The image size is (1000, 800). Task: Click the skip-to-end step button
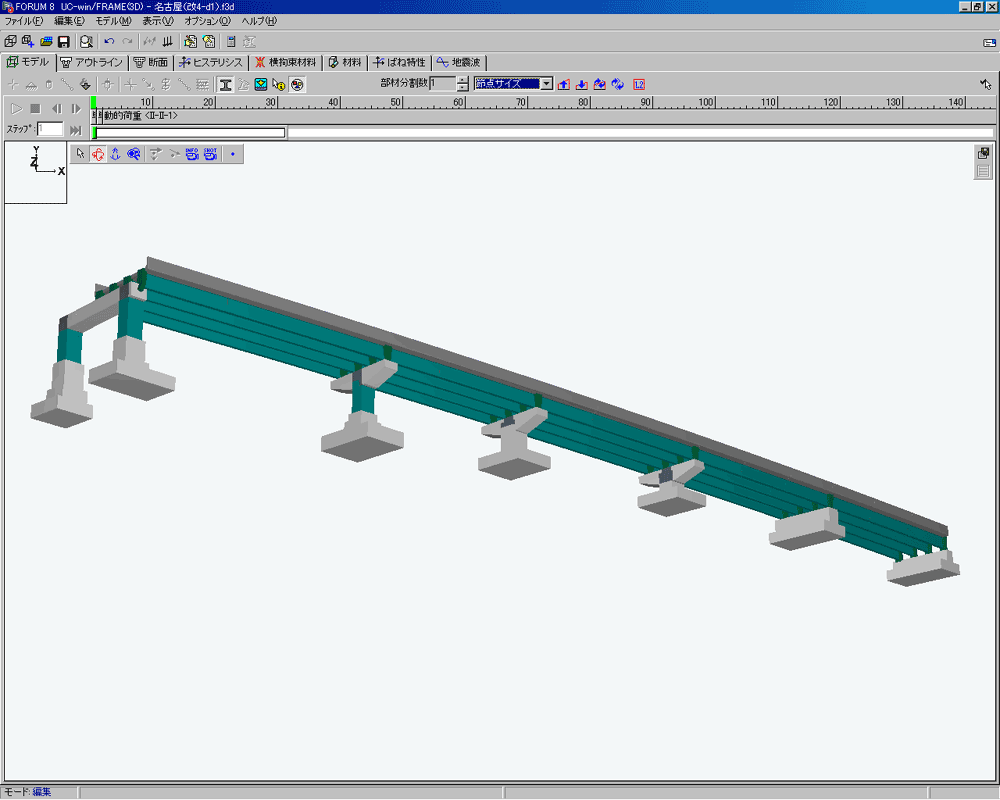click(75, 129)
